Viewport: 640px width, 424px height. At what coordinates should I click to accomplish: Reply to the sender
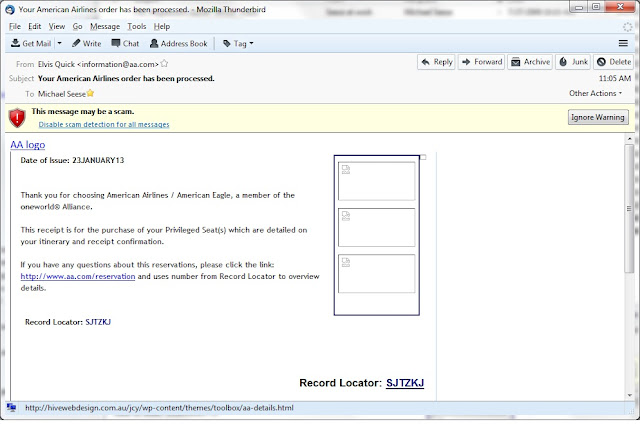436,62
